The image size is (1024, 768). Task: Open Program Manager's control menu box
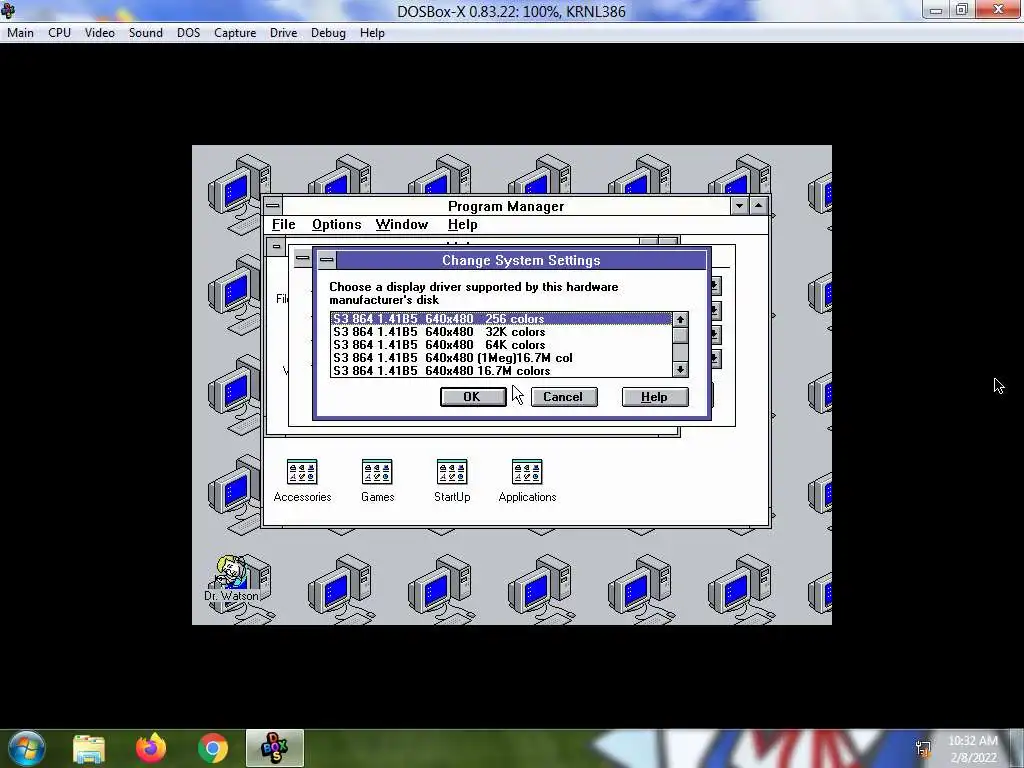(x=273, y=206)
